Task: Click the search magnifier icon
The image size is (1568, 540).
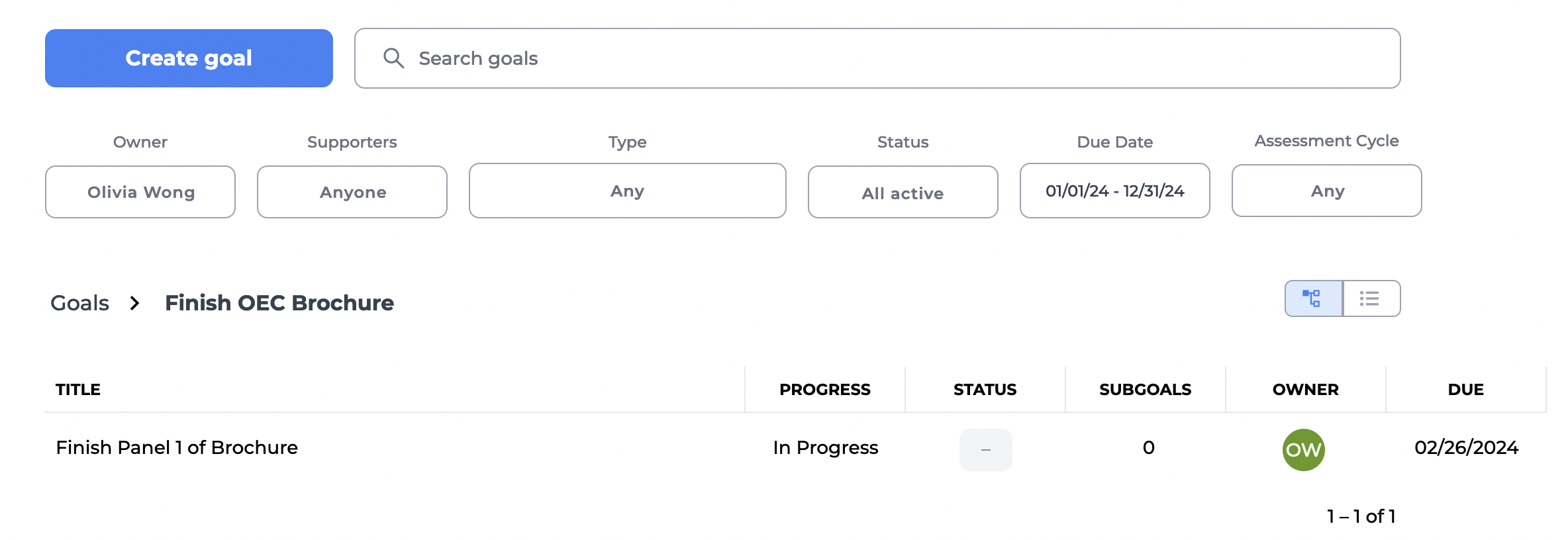Action: (393, 58)
